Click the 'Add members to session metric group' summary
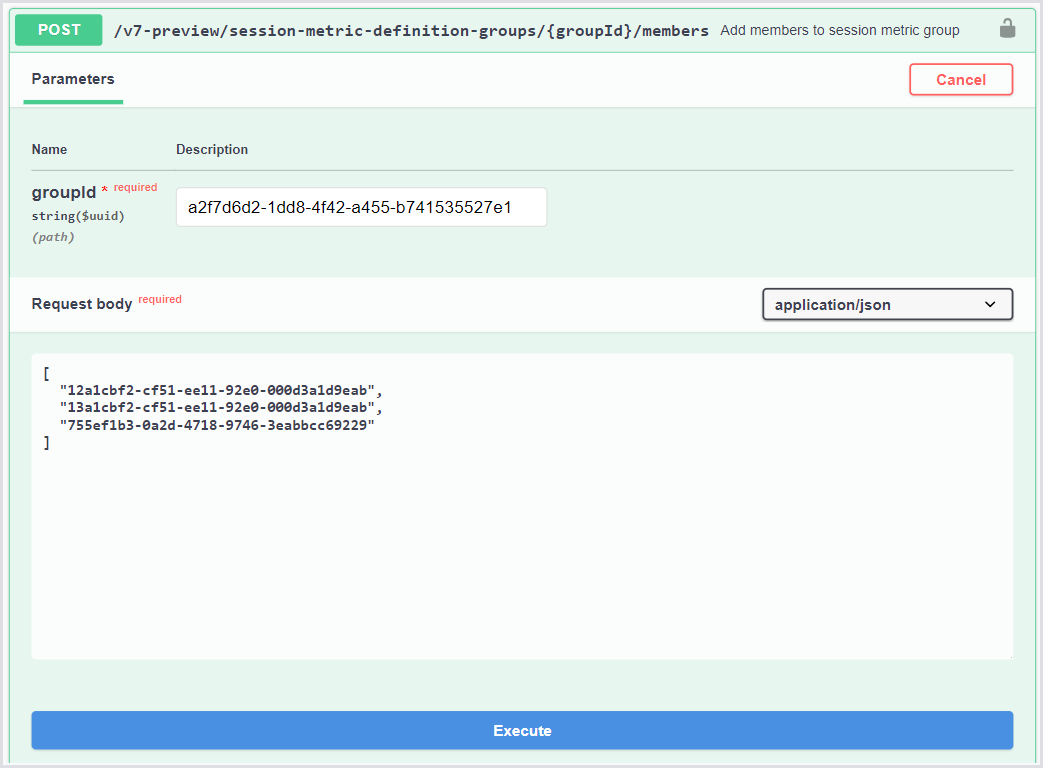This screenshot has height=768, width=1043. [839, 30]
